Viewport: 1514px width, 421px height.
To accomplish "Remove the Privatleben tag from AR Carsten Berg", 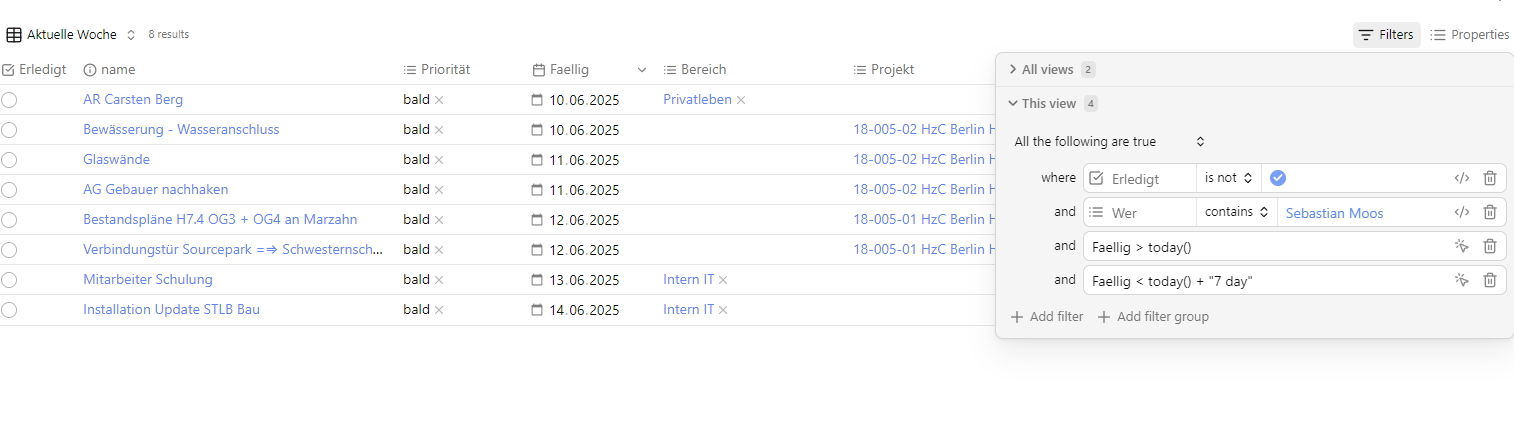I will click(x=741, y=100).
